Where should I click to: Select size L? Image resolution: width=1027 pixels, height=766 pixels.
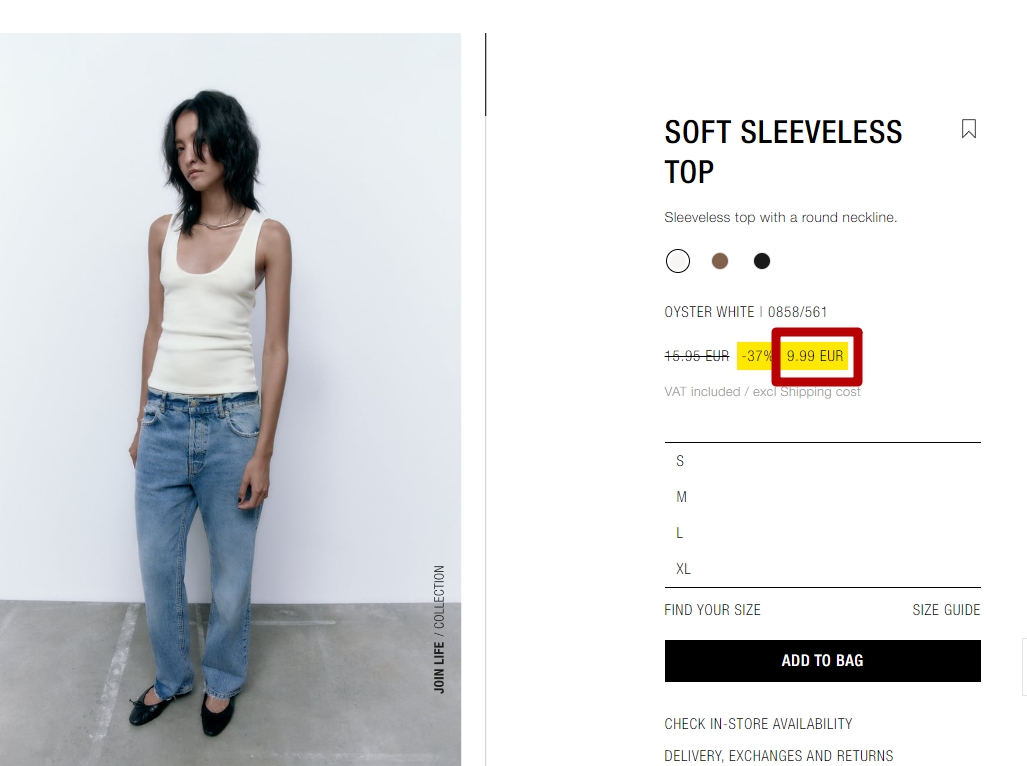(823, 533)
